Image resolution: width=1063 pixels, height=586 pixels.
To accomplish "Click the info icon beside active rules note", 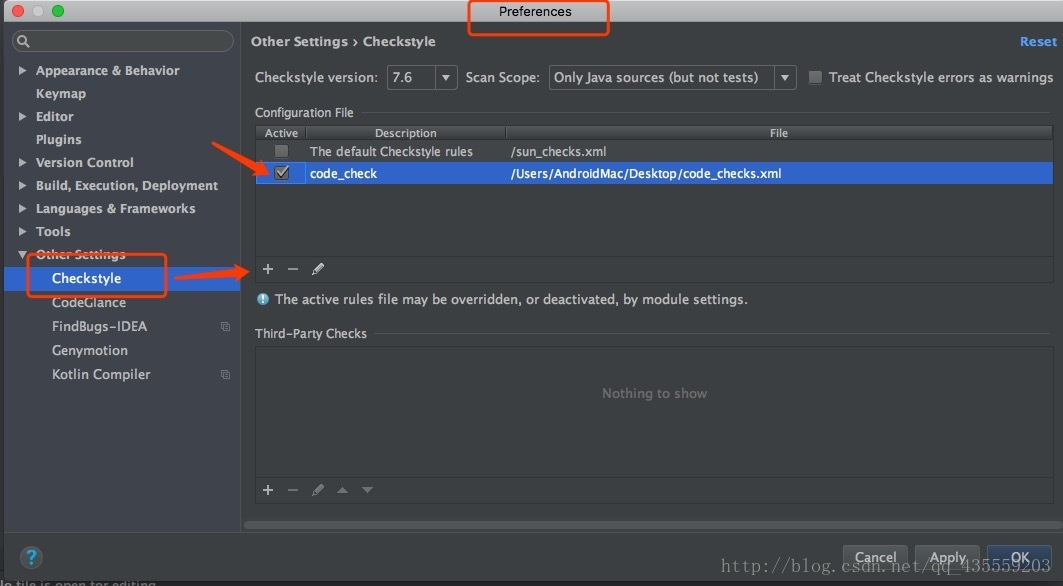I will 262,299.
